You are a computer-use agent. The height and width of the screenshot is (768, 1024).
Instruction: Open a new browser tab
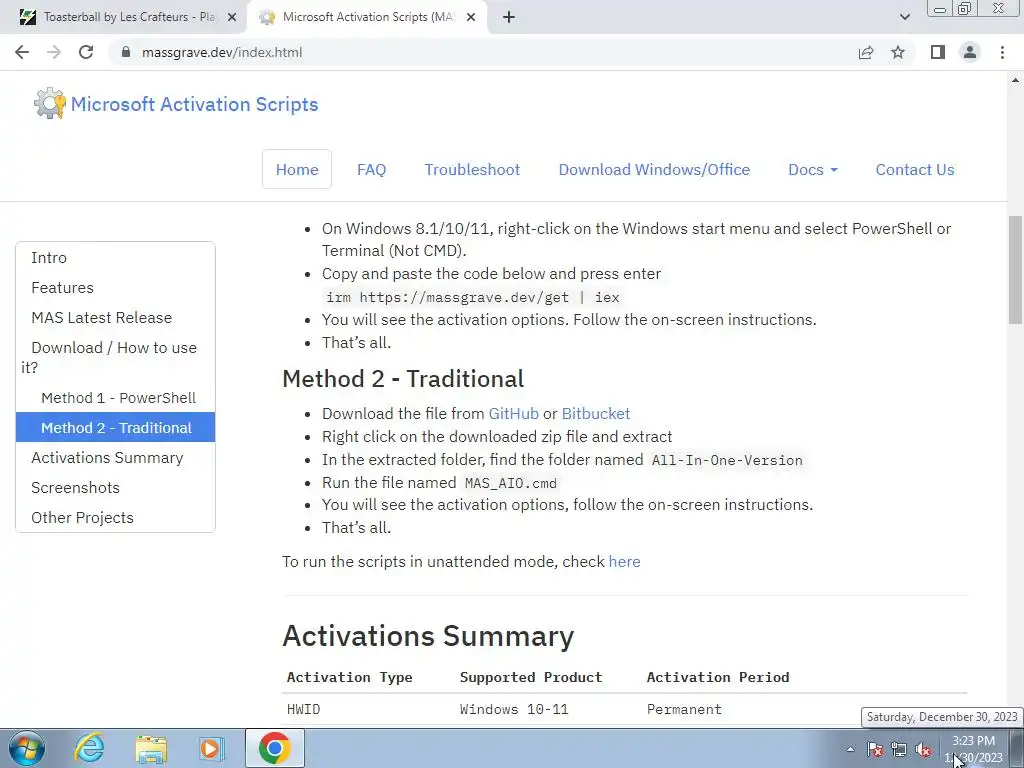pyautogui.click(x=509, y=17)
